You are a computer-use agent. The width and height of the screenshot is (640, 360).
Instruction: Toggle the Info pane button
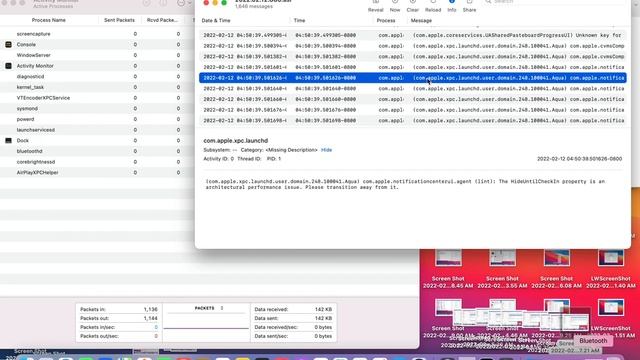[x=452, y=6]
